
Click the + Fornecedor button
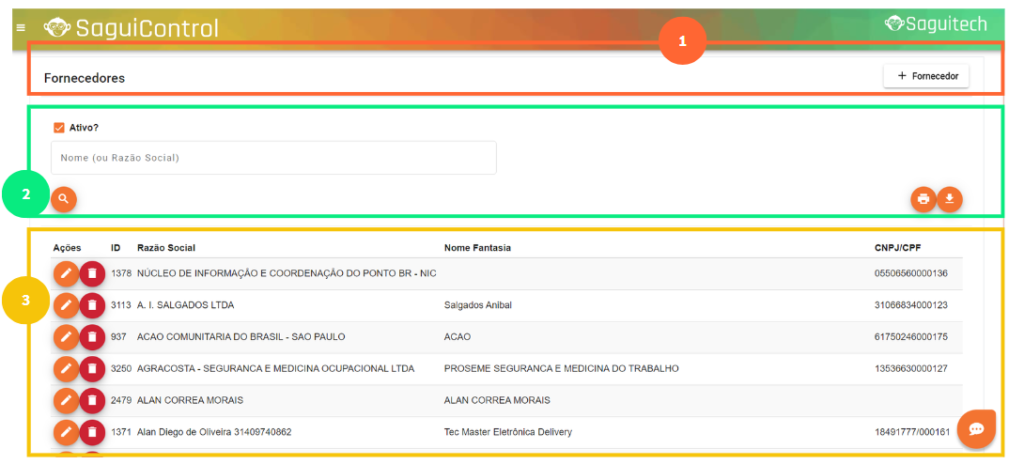926,76
